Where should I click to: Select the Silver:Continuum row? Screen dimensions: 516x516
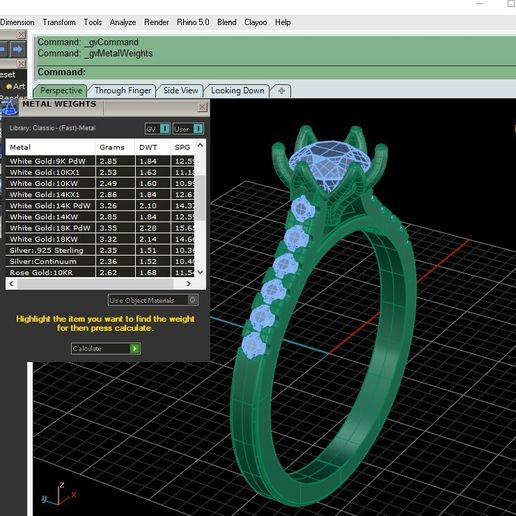click(x=100, y=262)
